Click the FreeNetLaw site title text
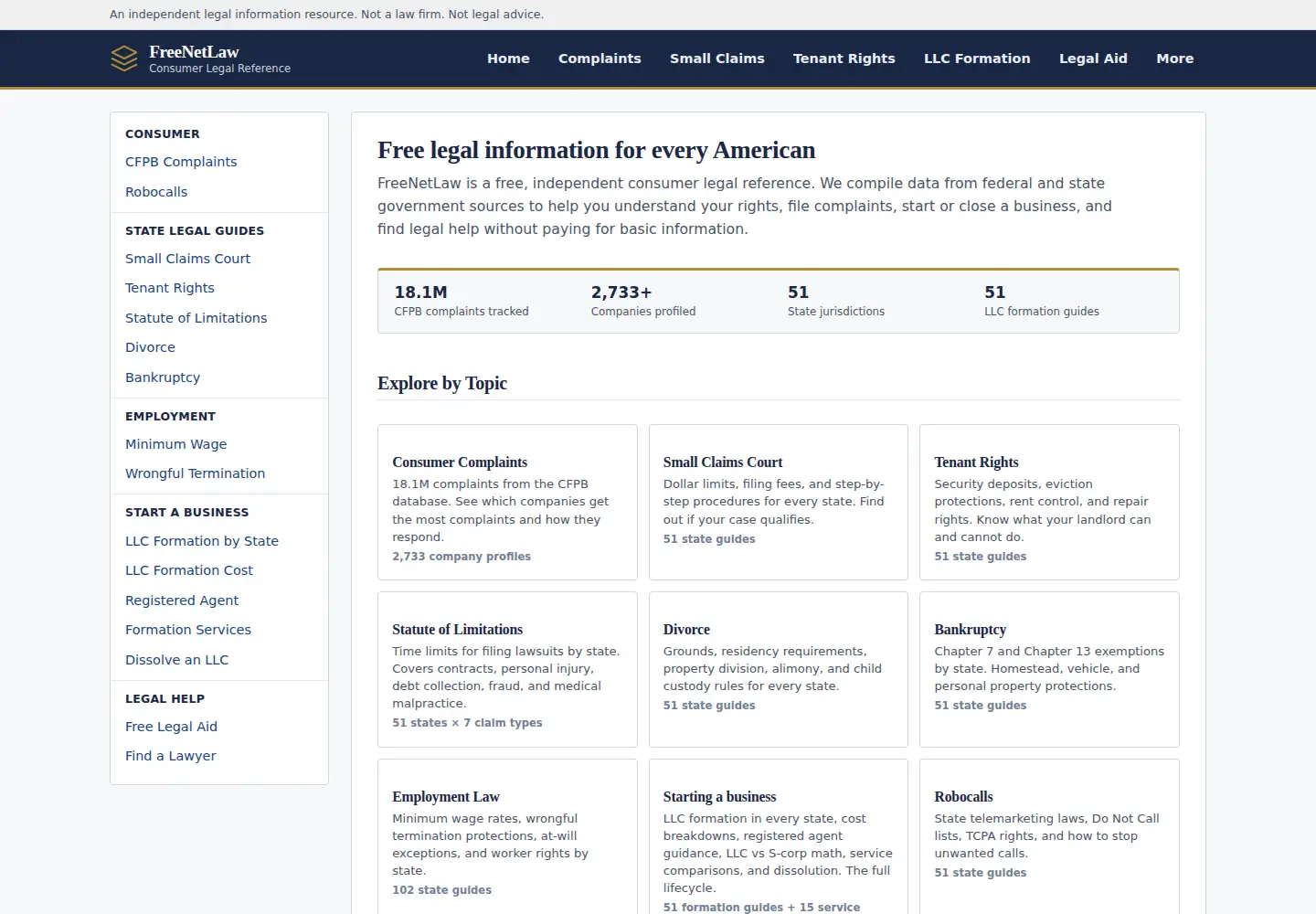Screen dimensions: 1316x914 point(194,52)
